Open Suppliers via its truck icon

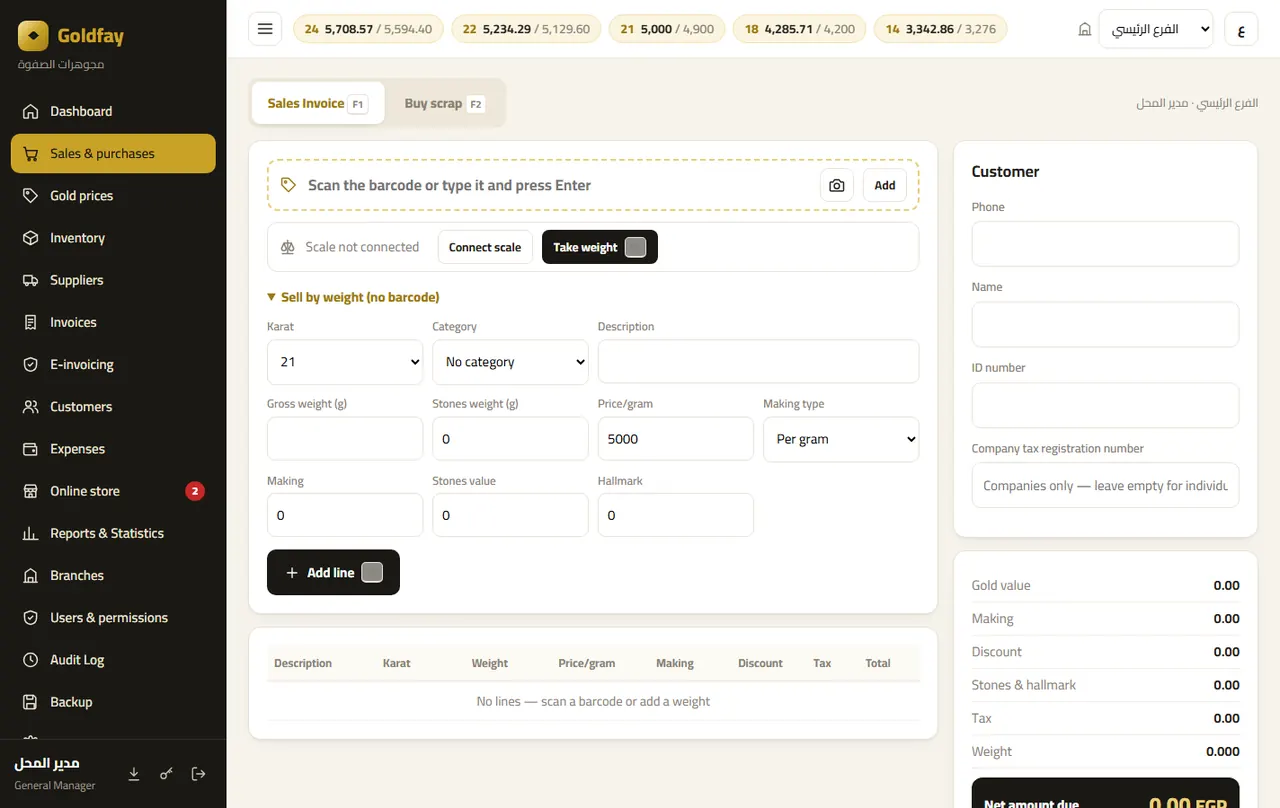(x=31, y=280)
